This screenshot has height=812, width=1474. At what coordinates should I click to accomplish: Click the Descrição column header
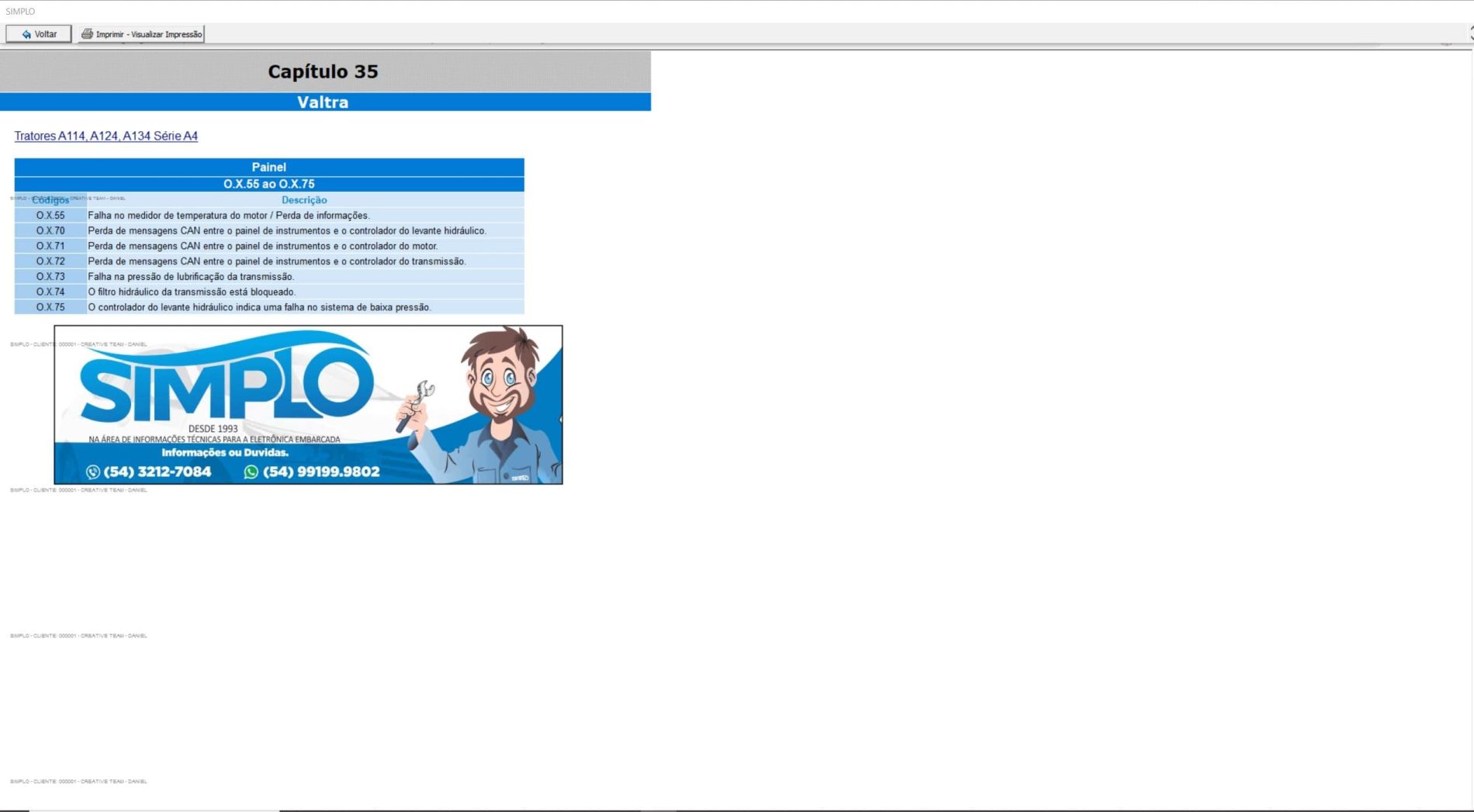tap(304, 200)
